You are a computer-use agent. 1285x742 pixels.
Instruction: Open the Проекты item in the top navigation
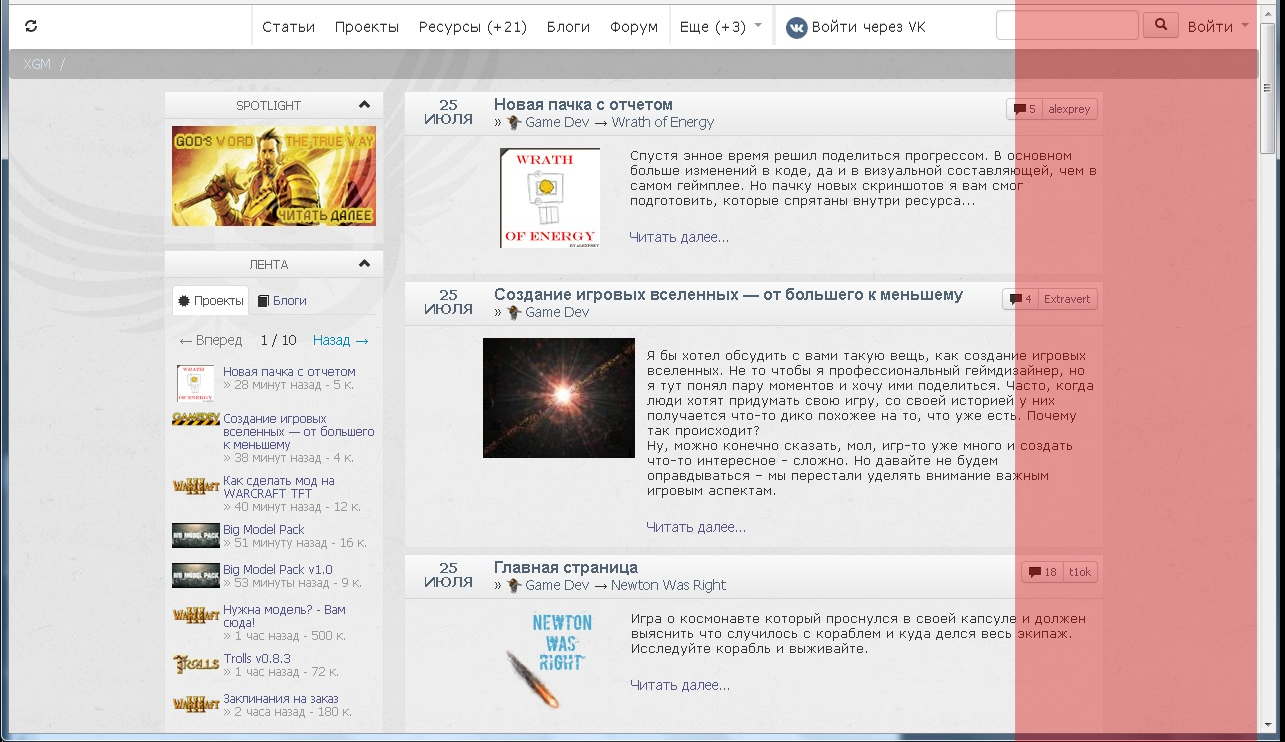click(367, 27)
